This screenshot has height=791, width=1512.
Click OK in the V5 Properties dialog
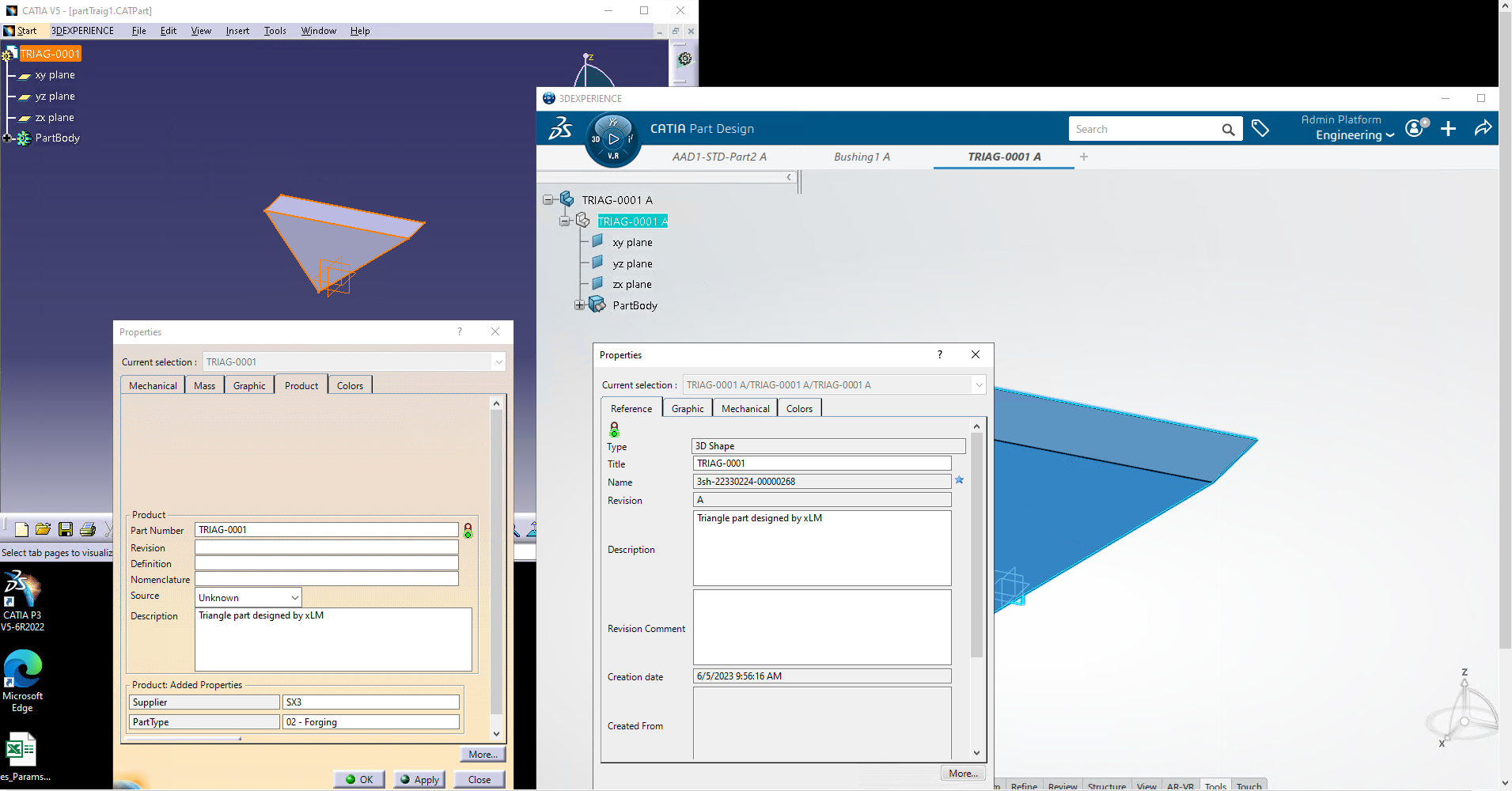pyautogui.click(x=359, y=779)
